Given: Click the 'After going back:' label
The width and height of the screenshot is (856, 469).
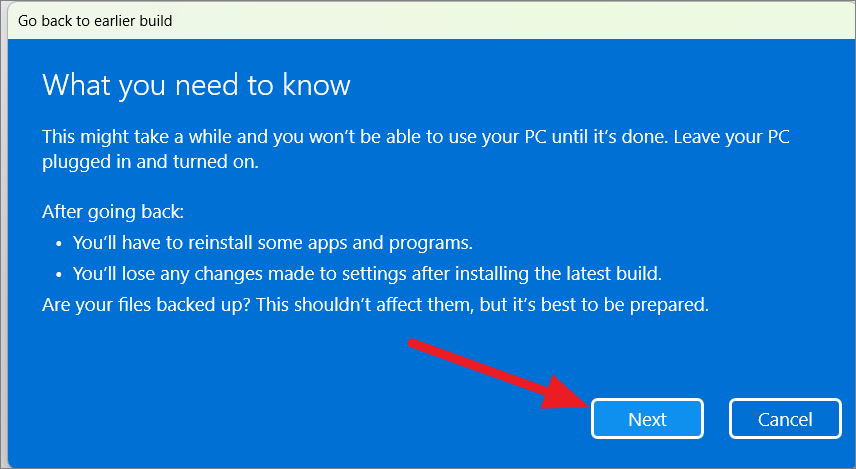Looking at the screenshot, I should [x=113, y=212].
